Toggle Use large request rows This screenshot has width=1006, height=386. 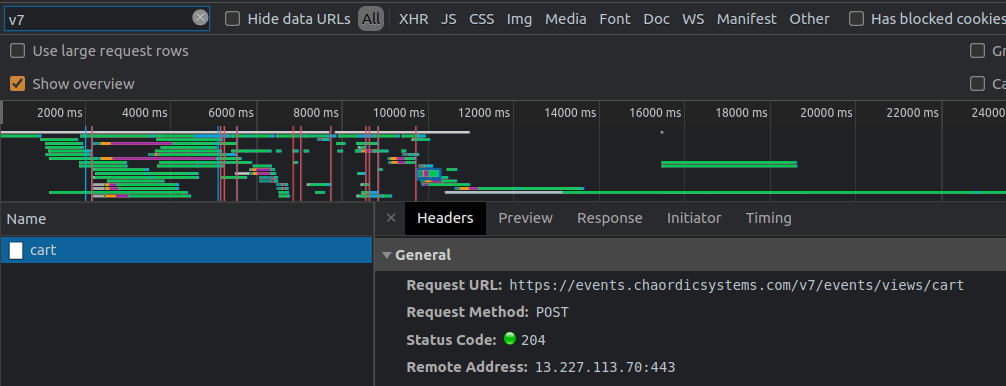(17, 51)
